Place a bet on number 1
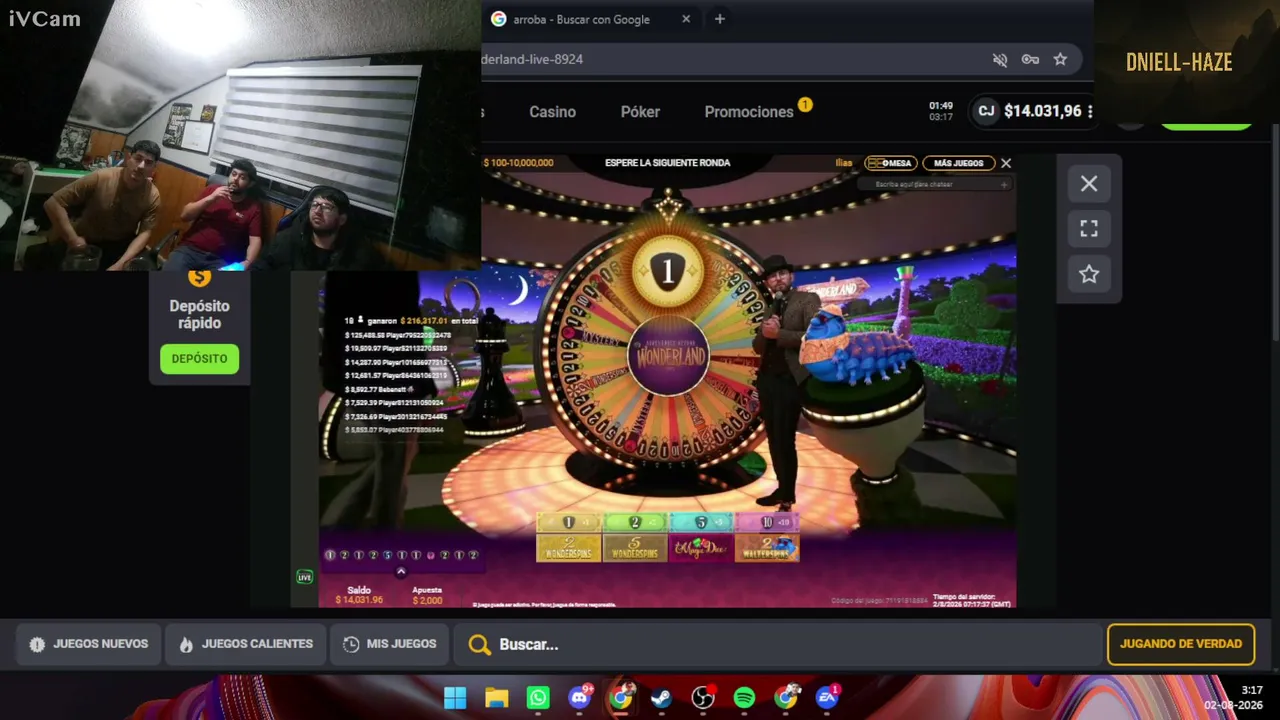 click(x=568, y=523)
